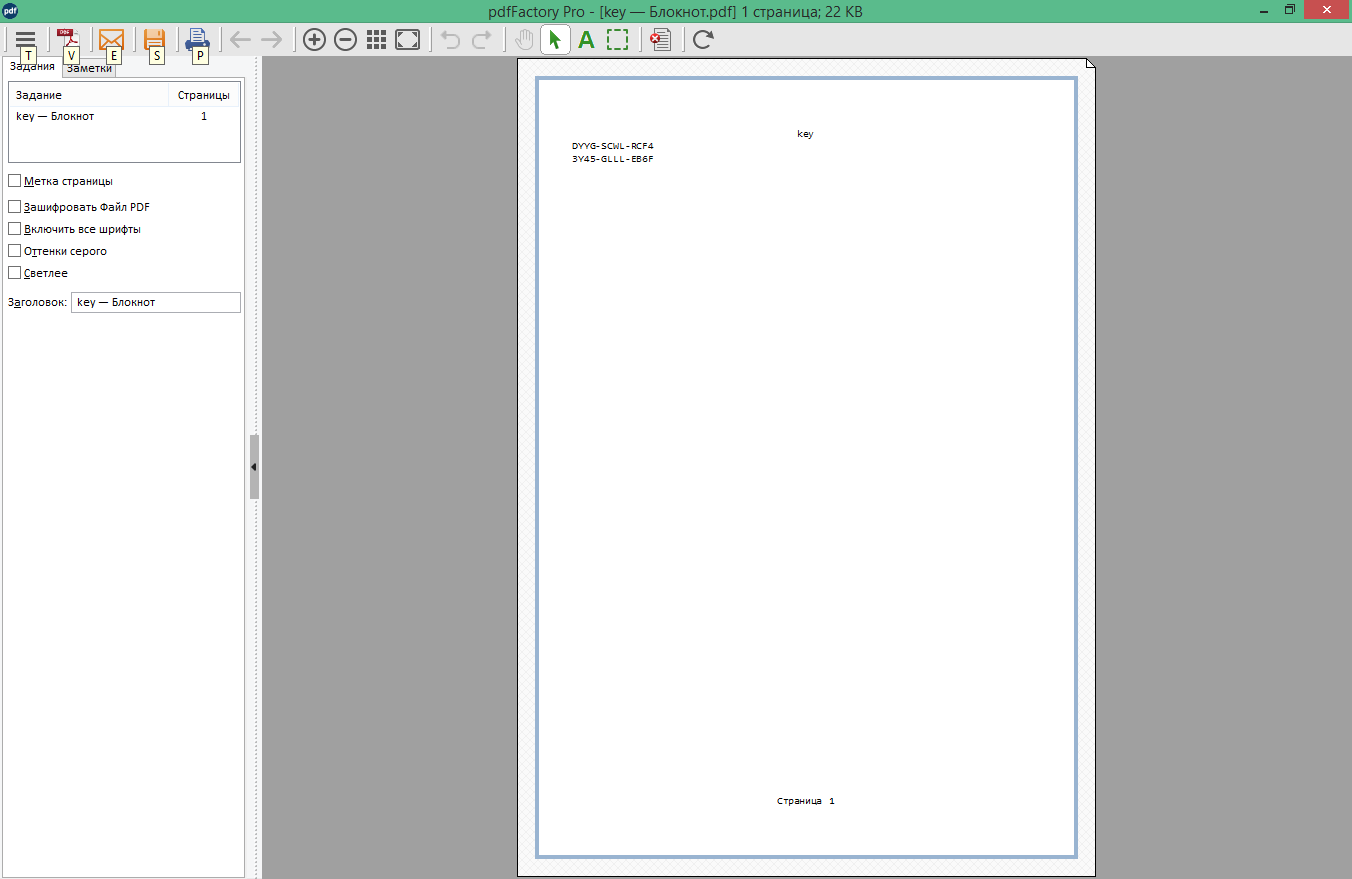Select the dashed rectangle selection tool

point(617,39)
